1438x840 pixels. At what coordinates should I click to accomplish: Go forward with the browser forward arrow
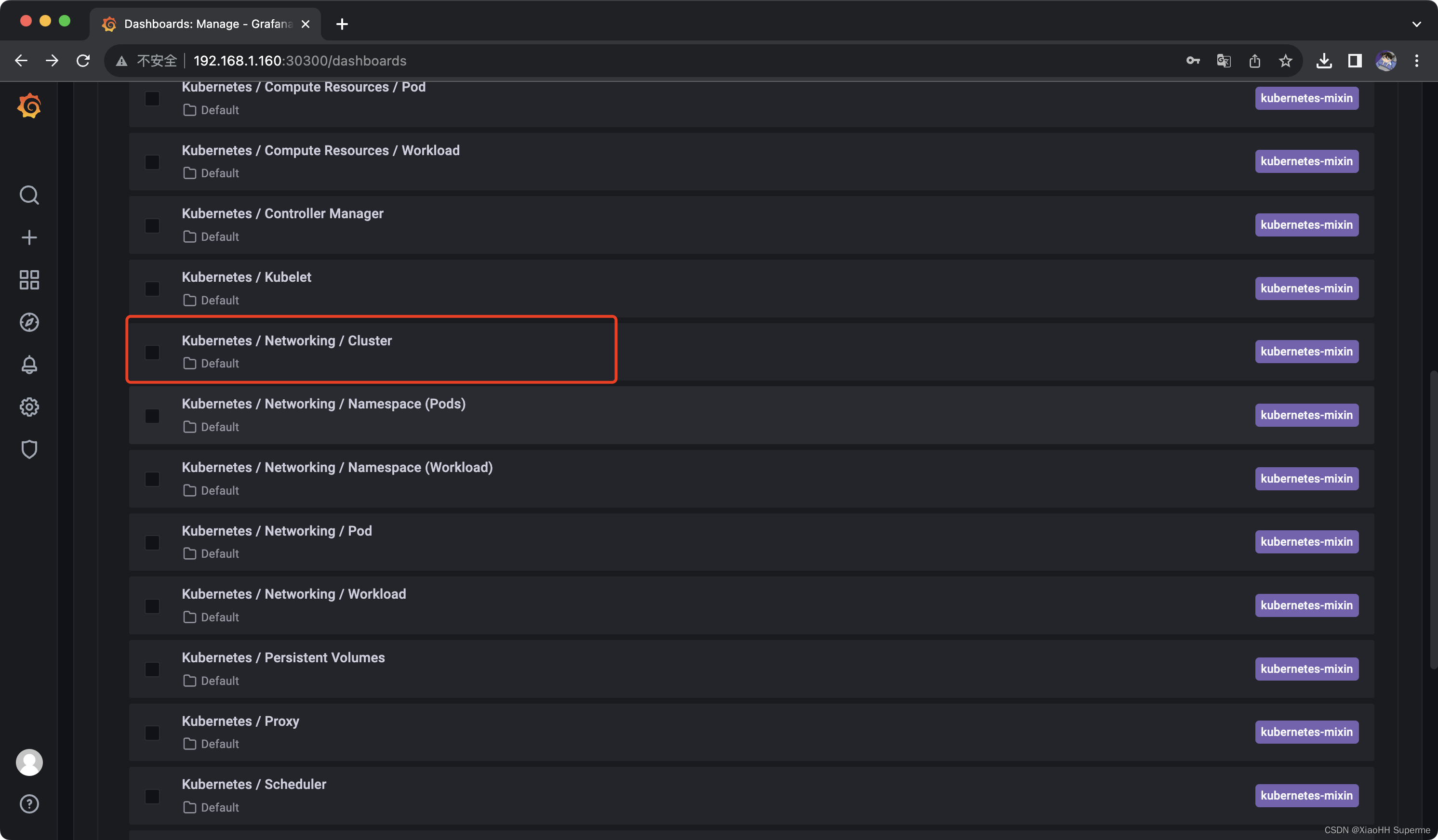[x=52, y=61]
